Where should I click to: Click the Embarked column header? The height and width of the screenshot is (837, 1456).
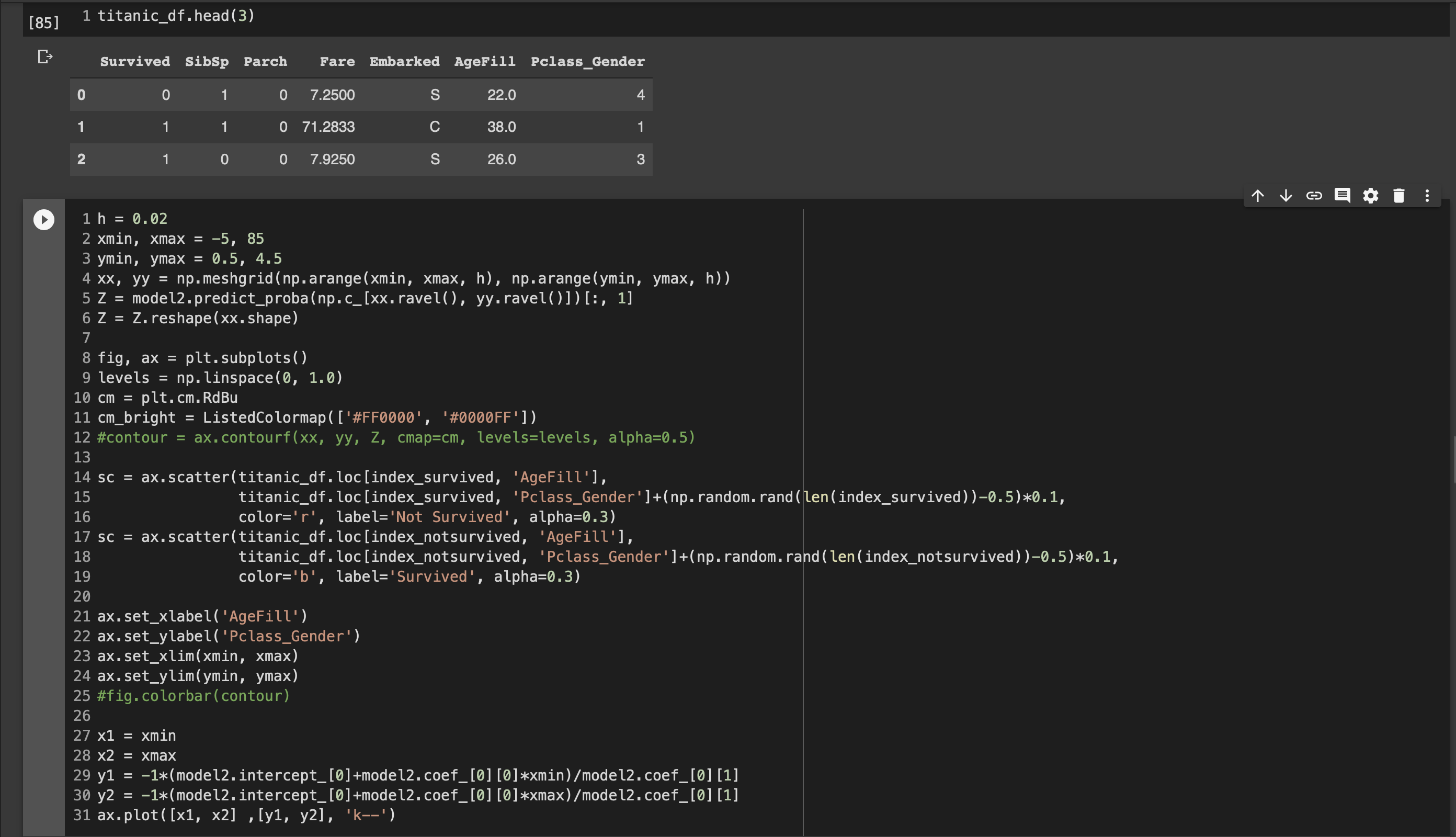click(x=404, y=62)
